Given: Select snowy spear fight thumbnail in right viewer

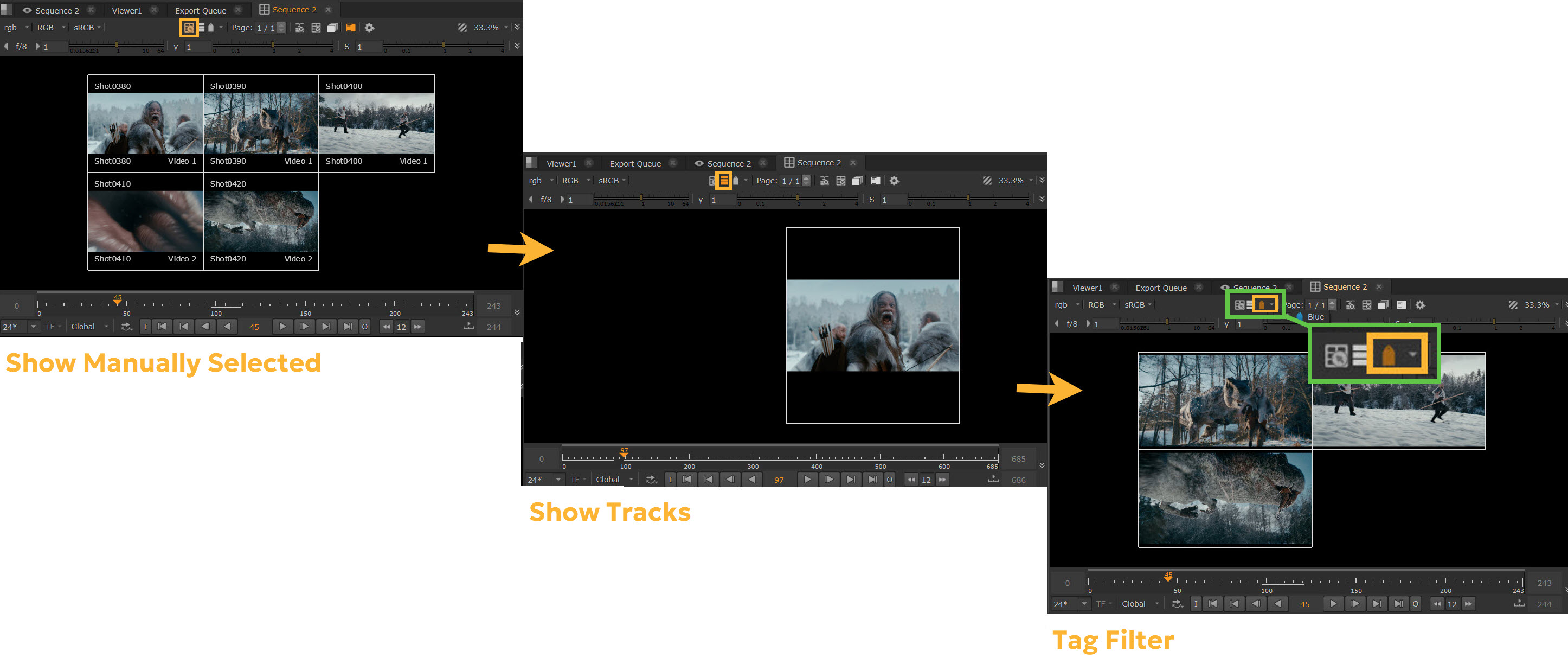Looking at the screenshot, I should click(x=1398, y=401).
